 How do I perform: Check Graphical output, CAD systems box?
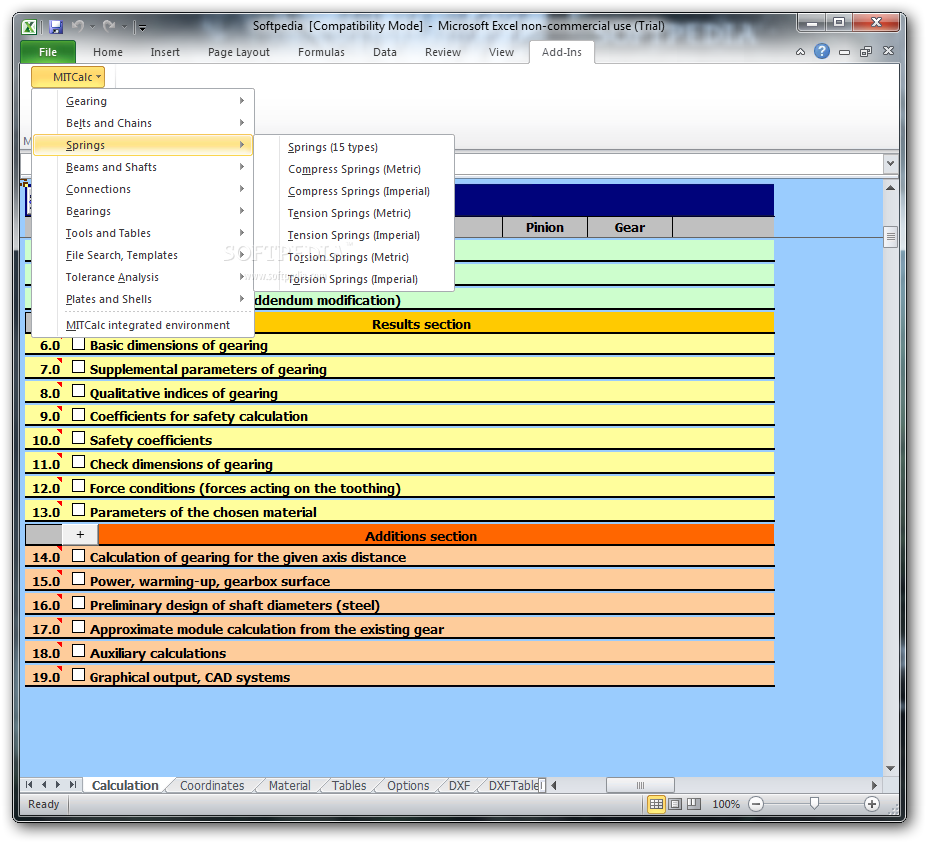pyautogui.click(x=78, y=675)
